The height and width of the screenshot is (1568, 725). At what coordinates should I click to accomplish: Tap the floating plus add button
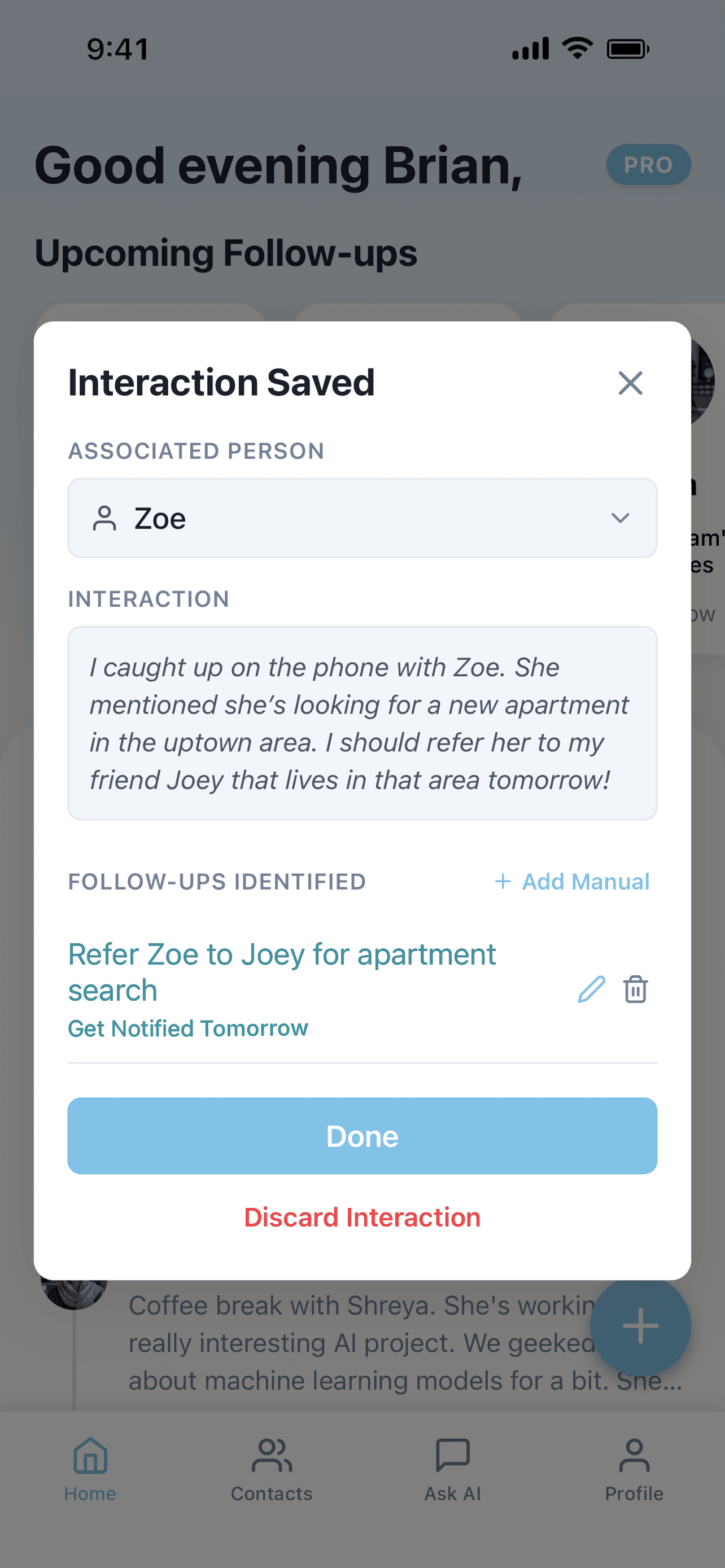click(x=640, y=1326)
